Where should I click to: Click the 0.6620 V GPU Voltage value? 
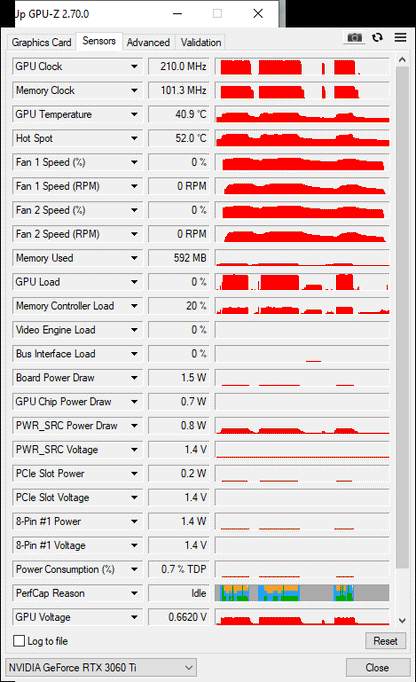click(x=178, y=617)
